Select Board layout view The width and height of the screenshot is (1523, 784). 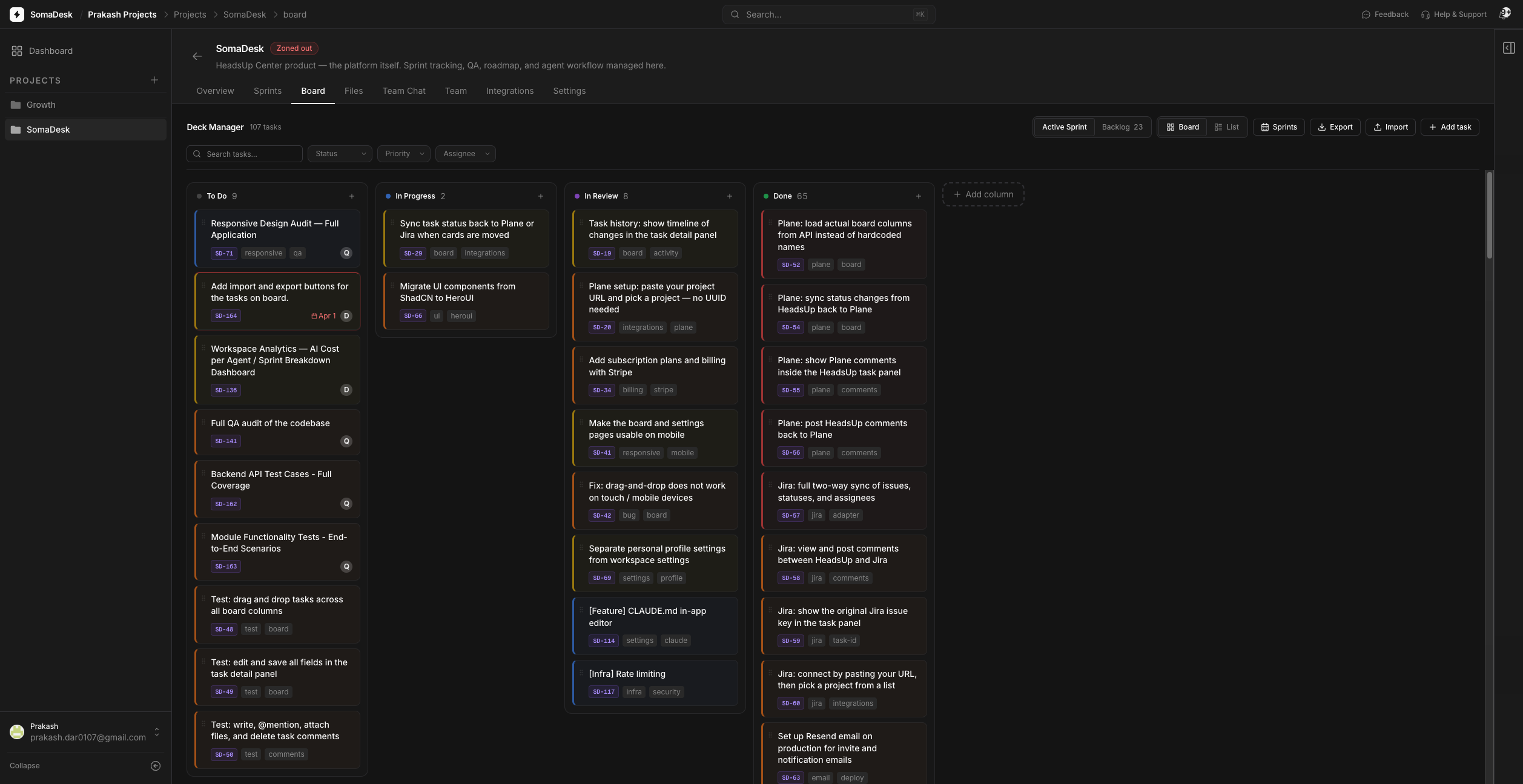(x=1183, y=127)
